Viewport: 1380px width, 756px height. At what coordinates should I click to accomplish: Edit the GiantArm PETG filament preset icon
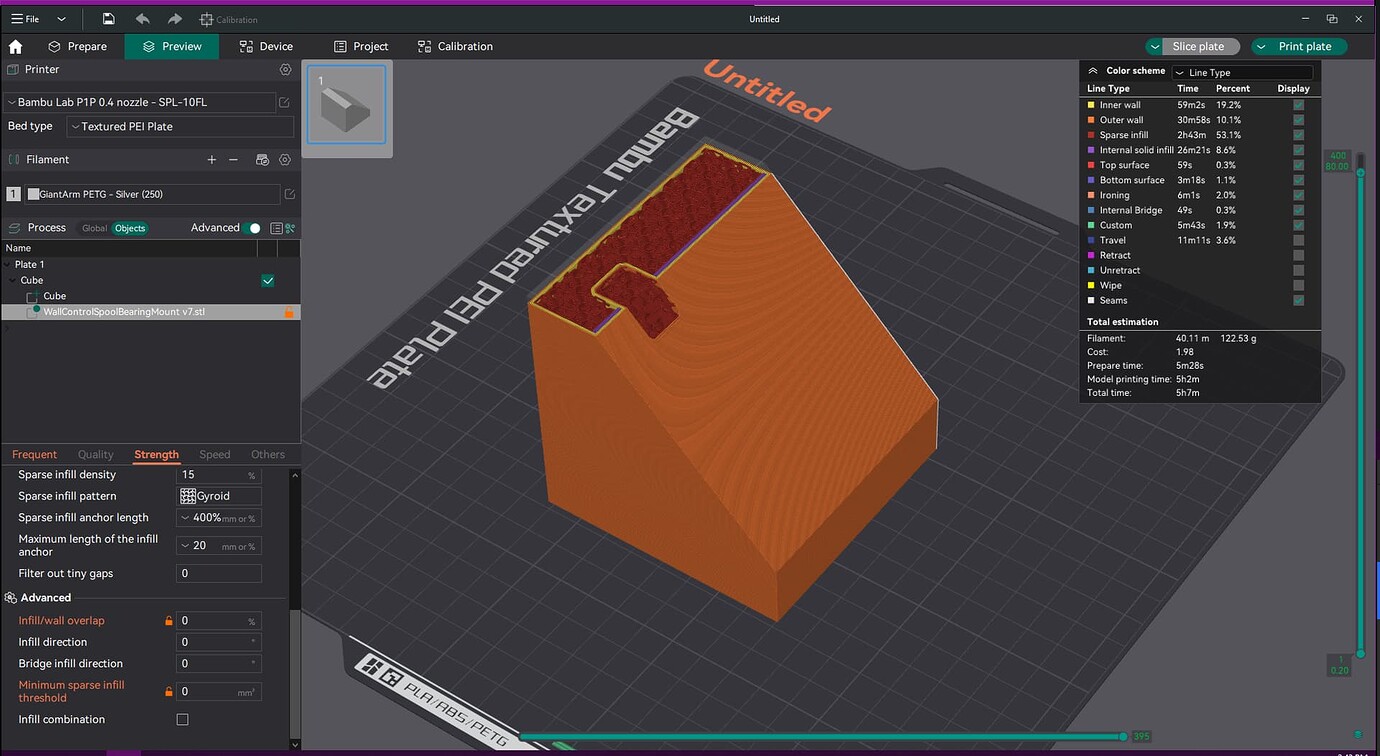click(289, 194)
